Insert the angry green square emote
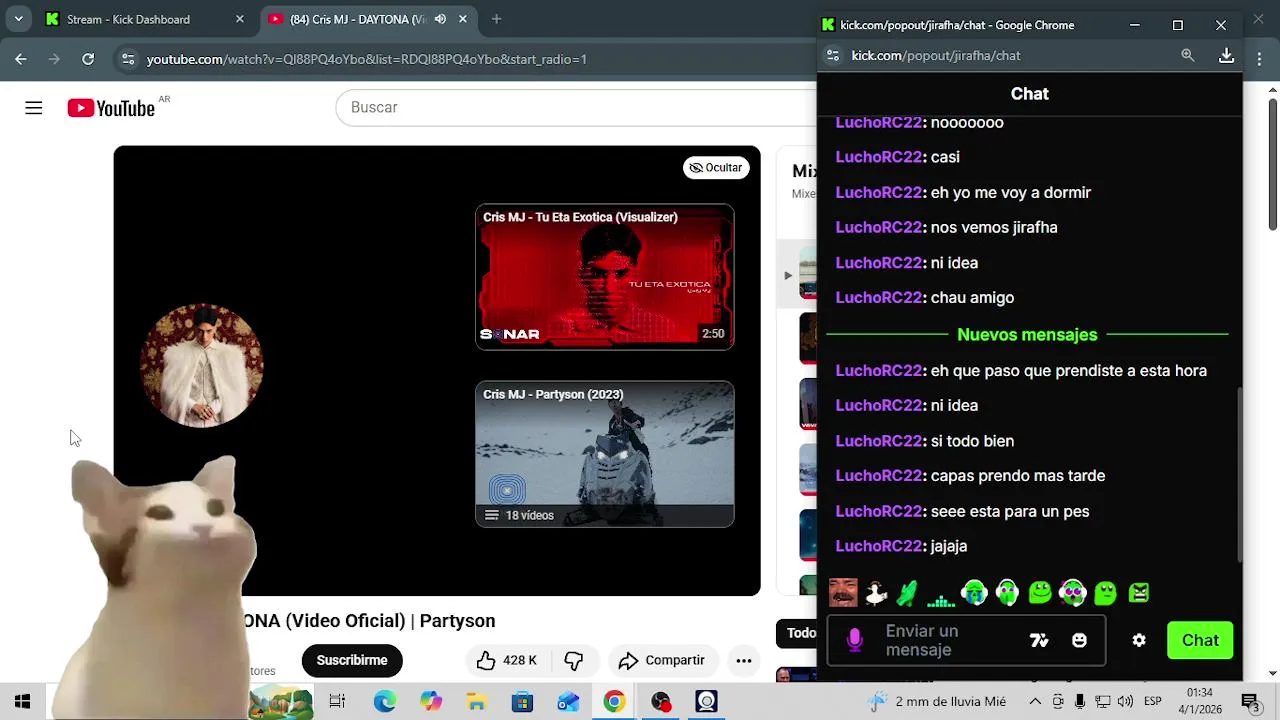Screen dimensions: 1280x720 [x=1139, y=593]
